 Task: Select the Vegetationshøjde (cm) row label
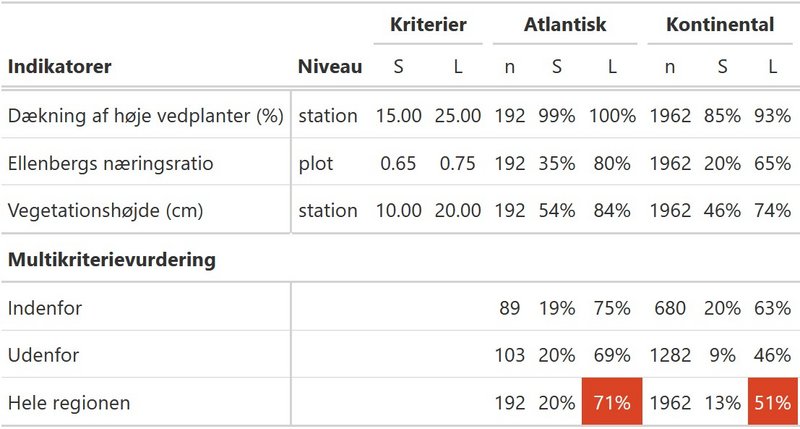(105, 211)
